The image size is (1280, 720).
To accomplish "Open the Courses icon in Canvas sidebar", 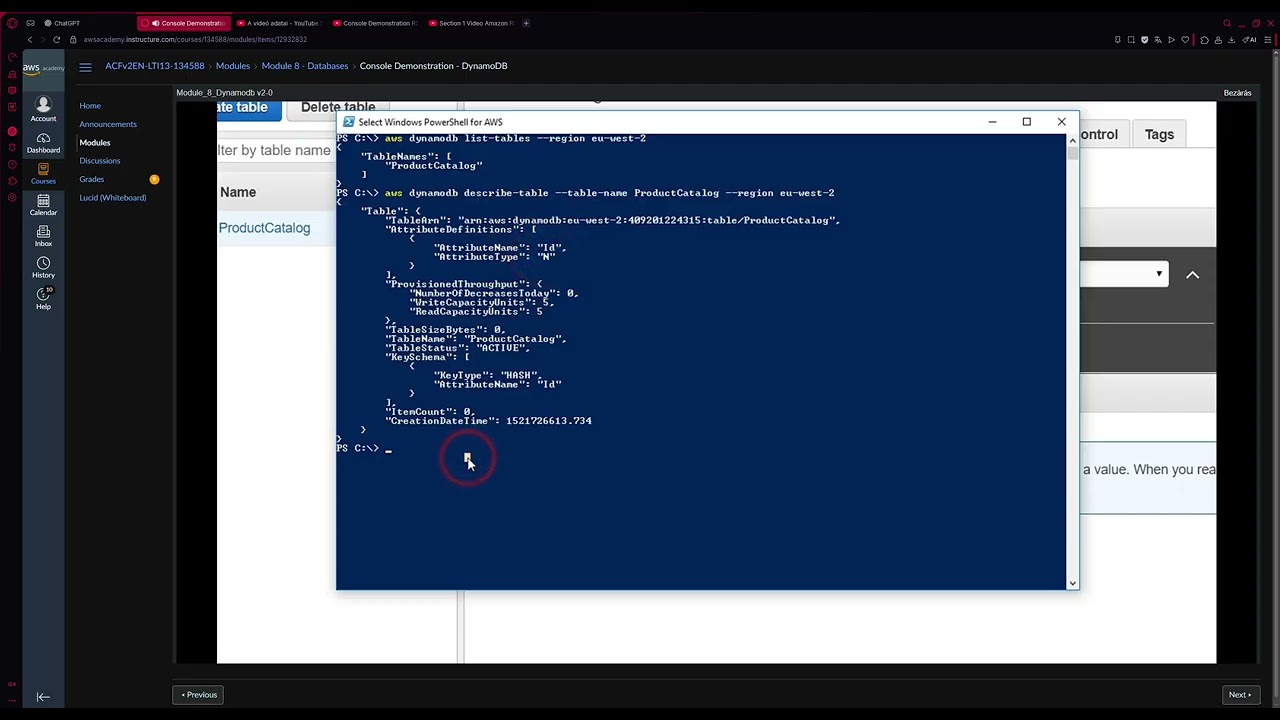I will click(x=43, y=174).
